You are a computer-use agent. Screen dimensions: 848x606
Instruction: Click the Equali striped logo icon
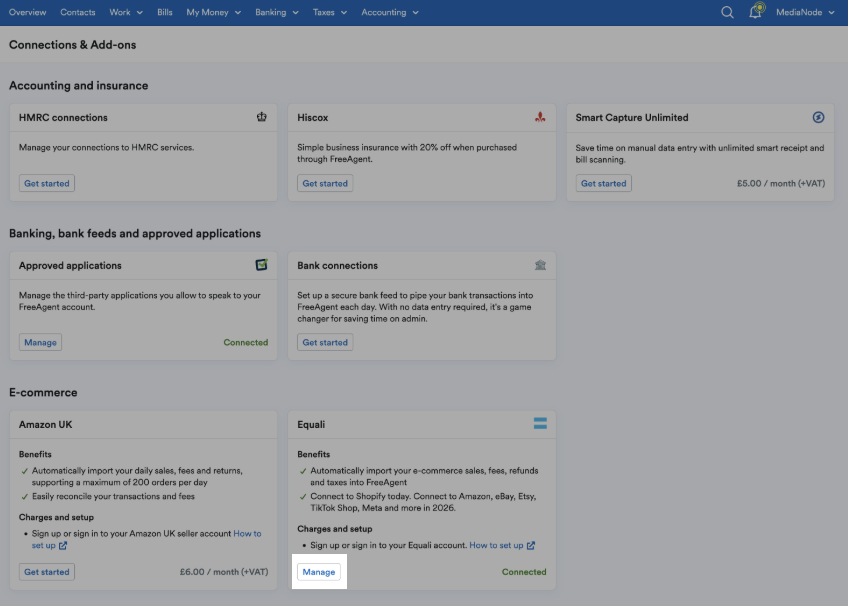[540, 423]
